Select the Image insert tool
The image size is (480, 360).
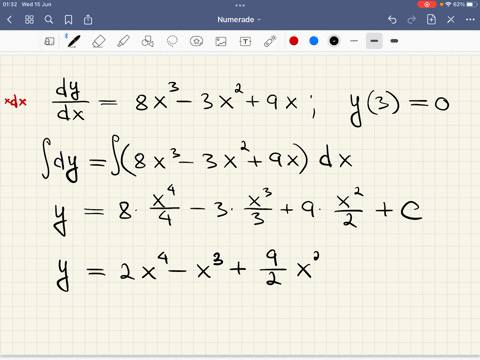click(221, 42)
